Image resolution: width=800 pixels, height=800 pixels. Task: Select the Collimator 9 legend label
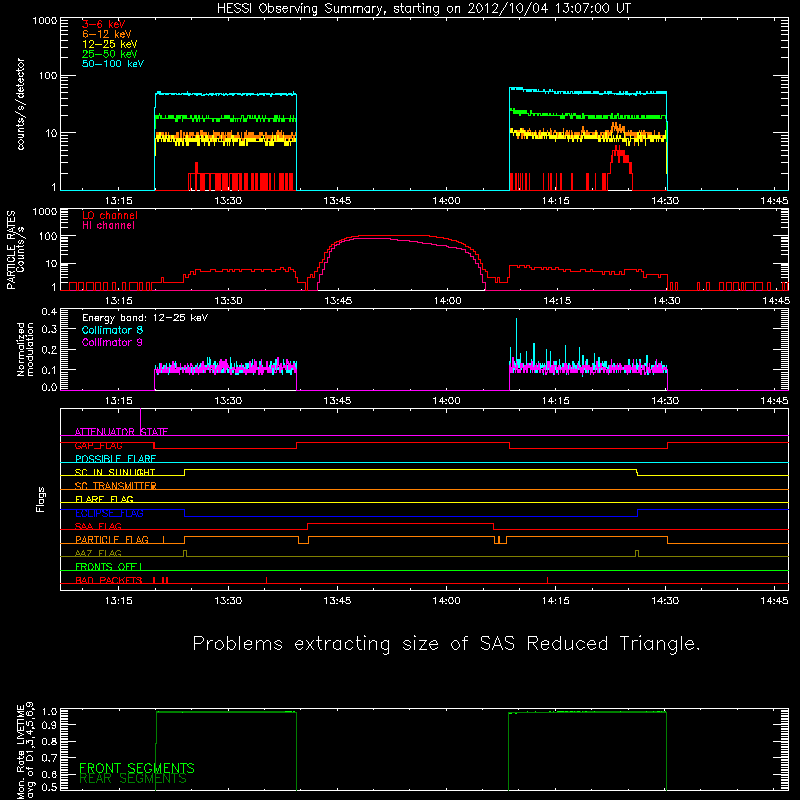click(x=112, y=342)
